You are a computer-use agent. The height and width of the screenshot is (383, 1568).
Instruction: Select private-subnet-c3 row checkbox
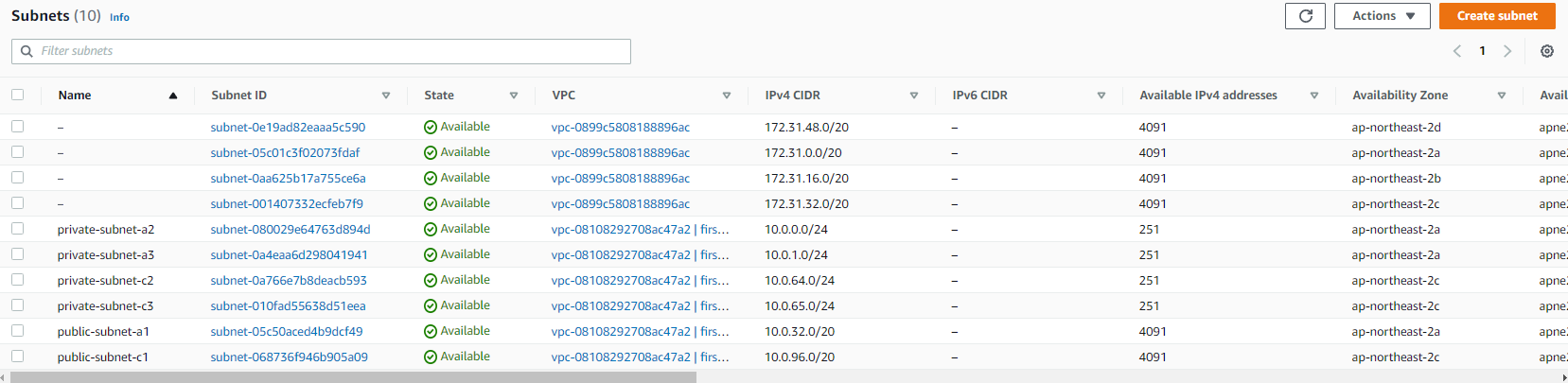click(18, 305)
